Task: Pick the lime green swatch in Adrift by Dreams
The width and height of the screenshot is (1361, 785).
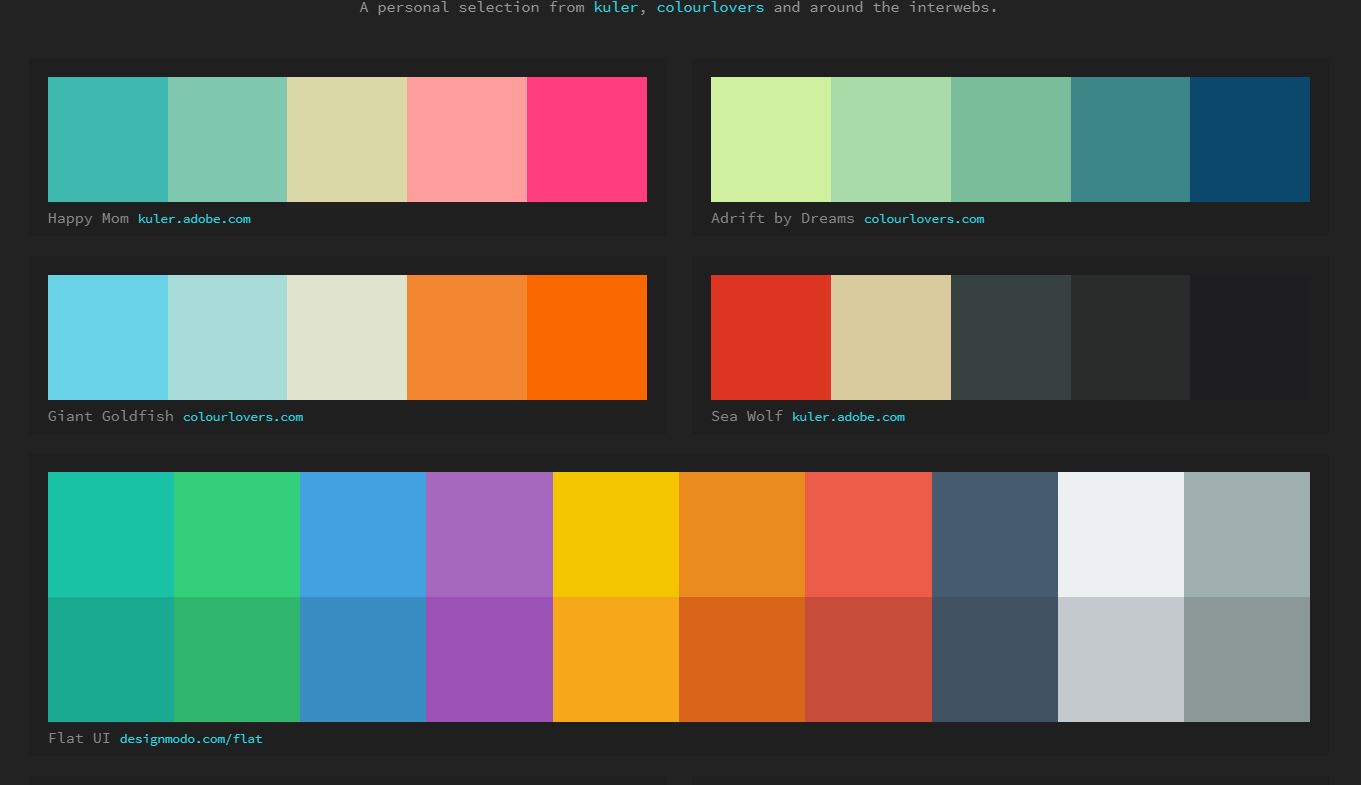Action: (771, 139)
